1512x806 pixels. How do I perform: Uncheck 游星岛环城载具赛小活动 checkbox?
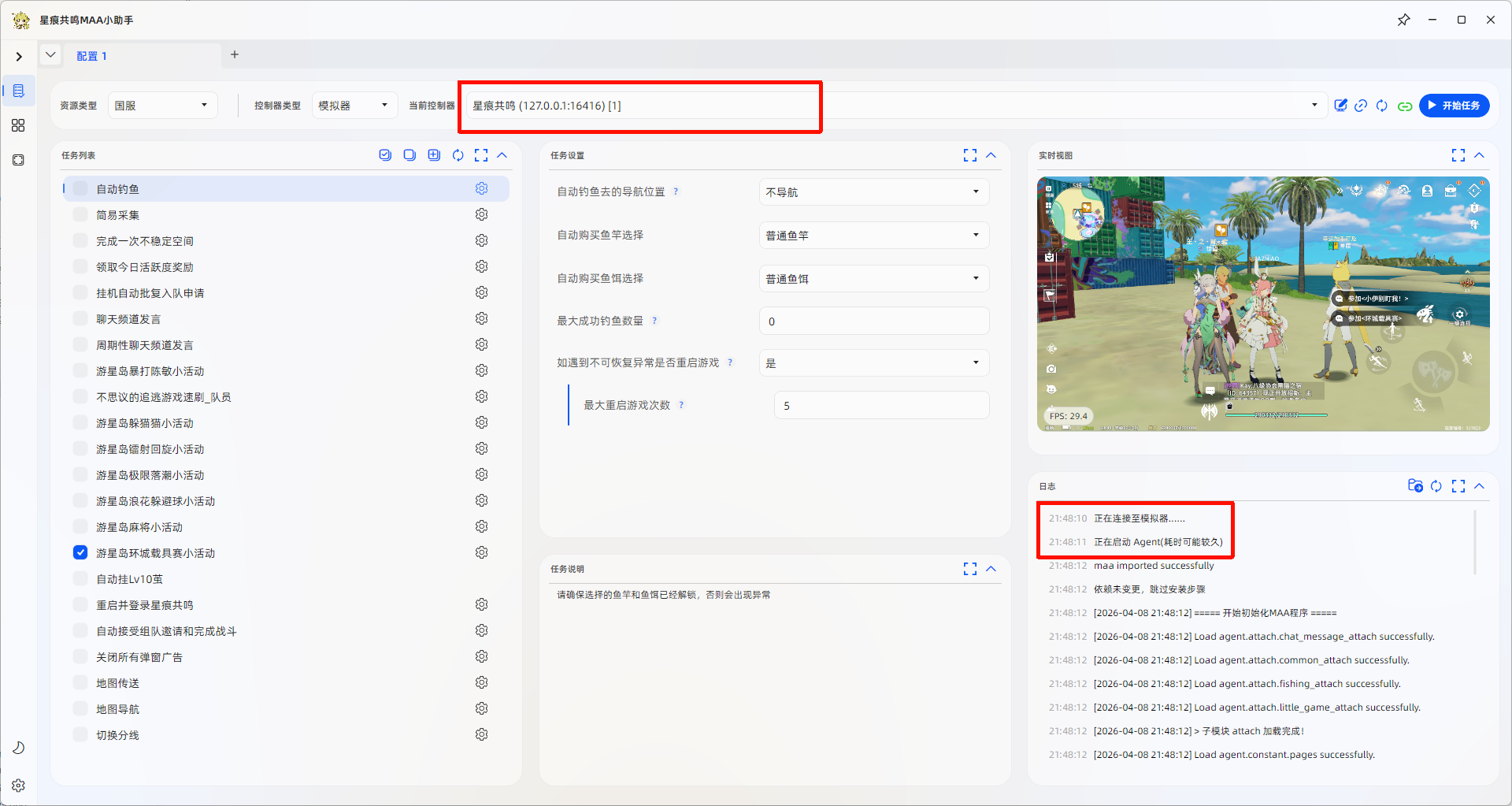click(x=80, y=552)
